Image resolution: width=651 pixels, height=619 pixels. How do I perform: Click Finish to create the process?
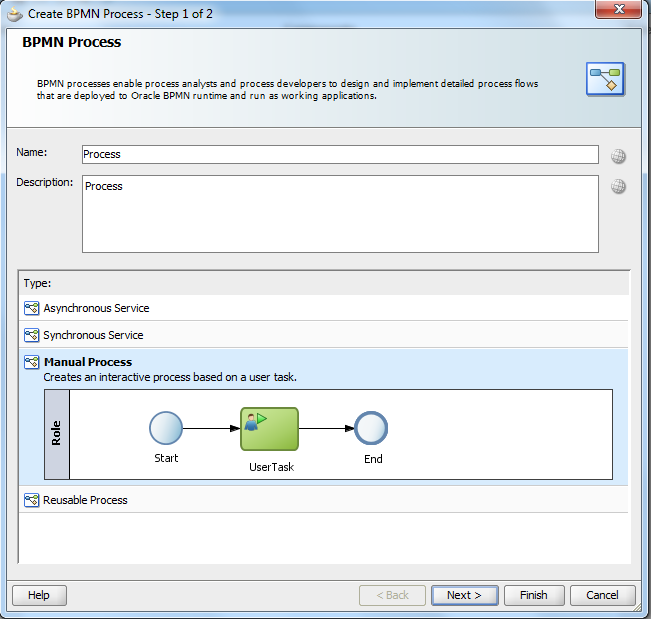point(534,595)
